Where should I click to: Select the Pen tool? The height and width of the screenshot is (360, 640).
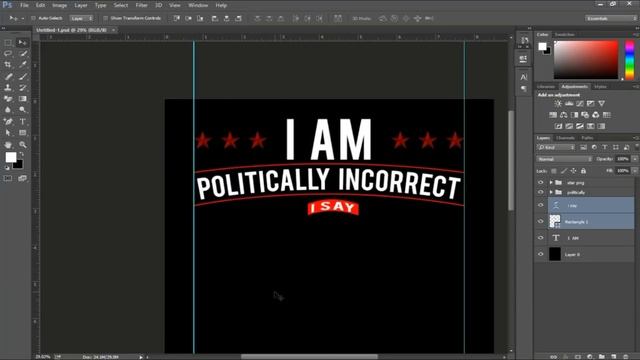tap(8, 121)
